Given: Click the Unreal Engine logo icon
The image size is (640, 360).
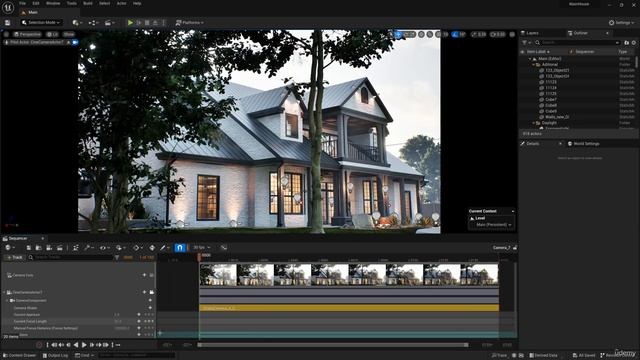Looking at the screenshot, I should tap(8, 7).
